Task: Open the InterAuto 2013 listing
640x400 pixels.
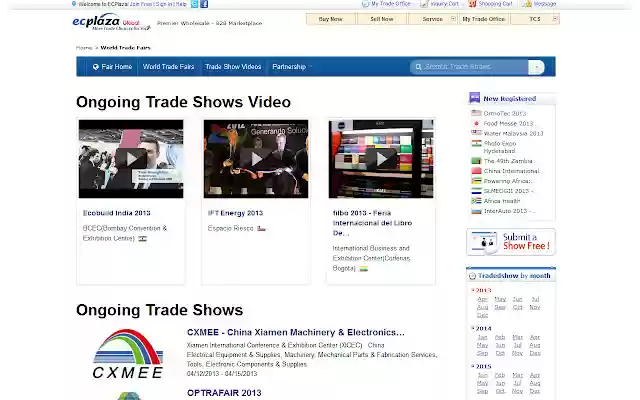Action: pyautogui.click(x=510, y=211)
